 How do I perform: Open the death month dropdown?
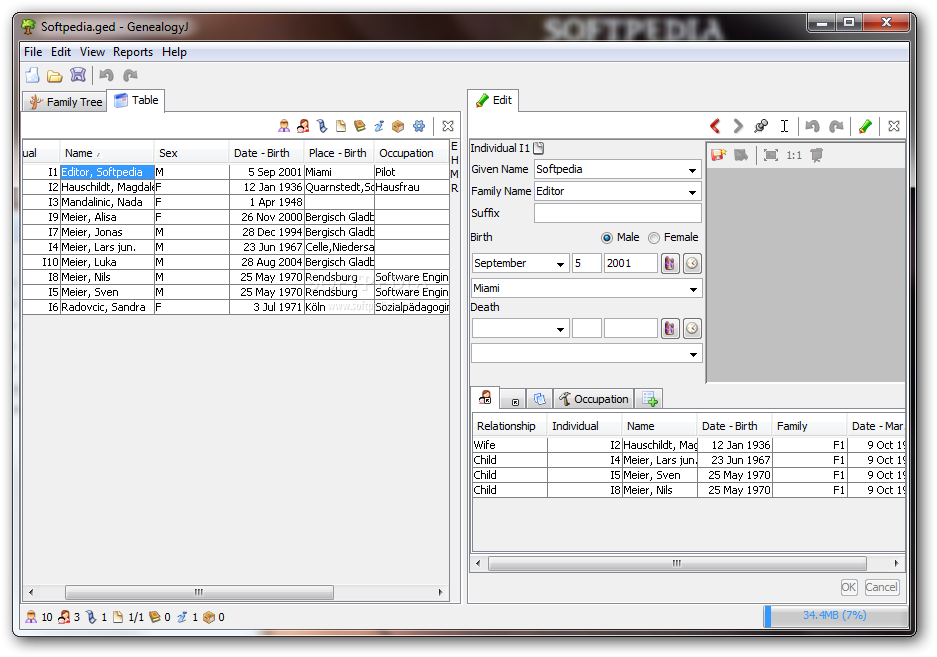click(560, 329)
